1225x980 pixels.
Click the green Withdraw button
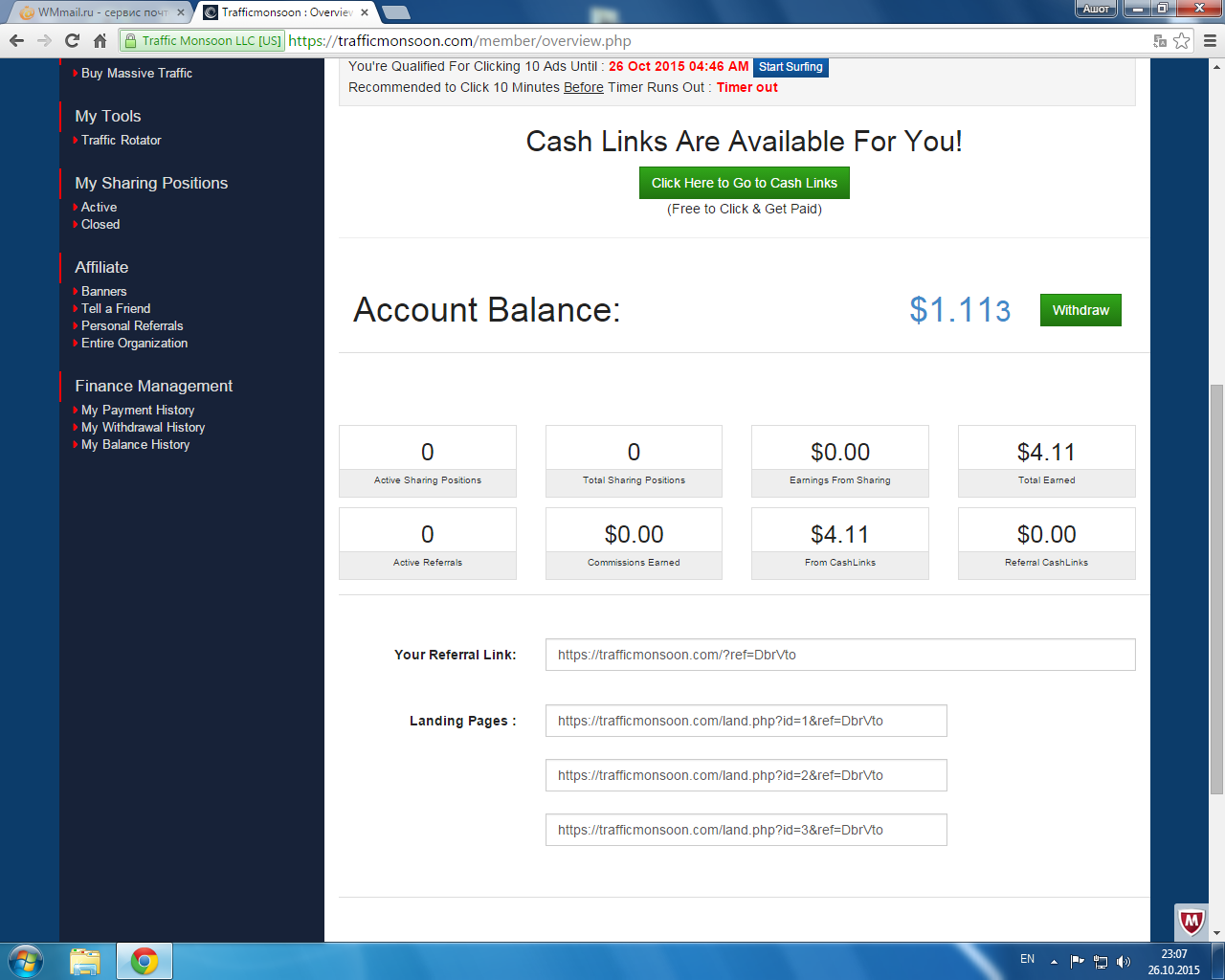click(1080, 310)
